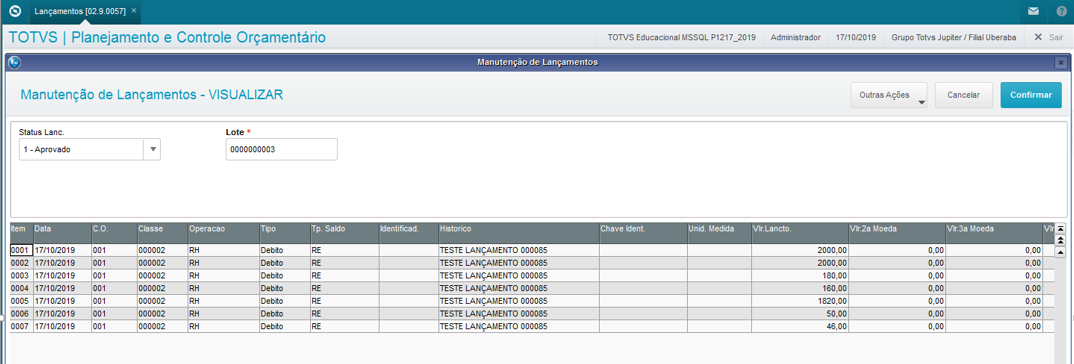Click Tp. Saldo RE in row 0007
Image resolution: width=1074 pixels, height=364 pixels.
[316, 326]
